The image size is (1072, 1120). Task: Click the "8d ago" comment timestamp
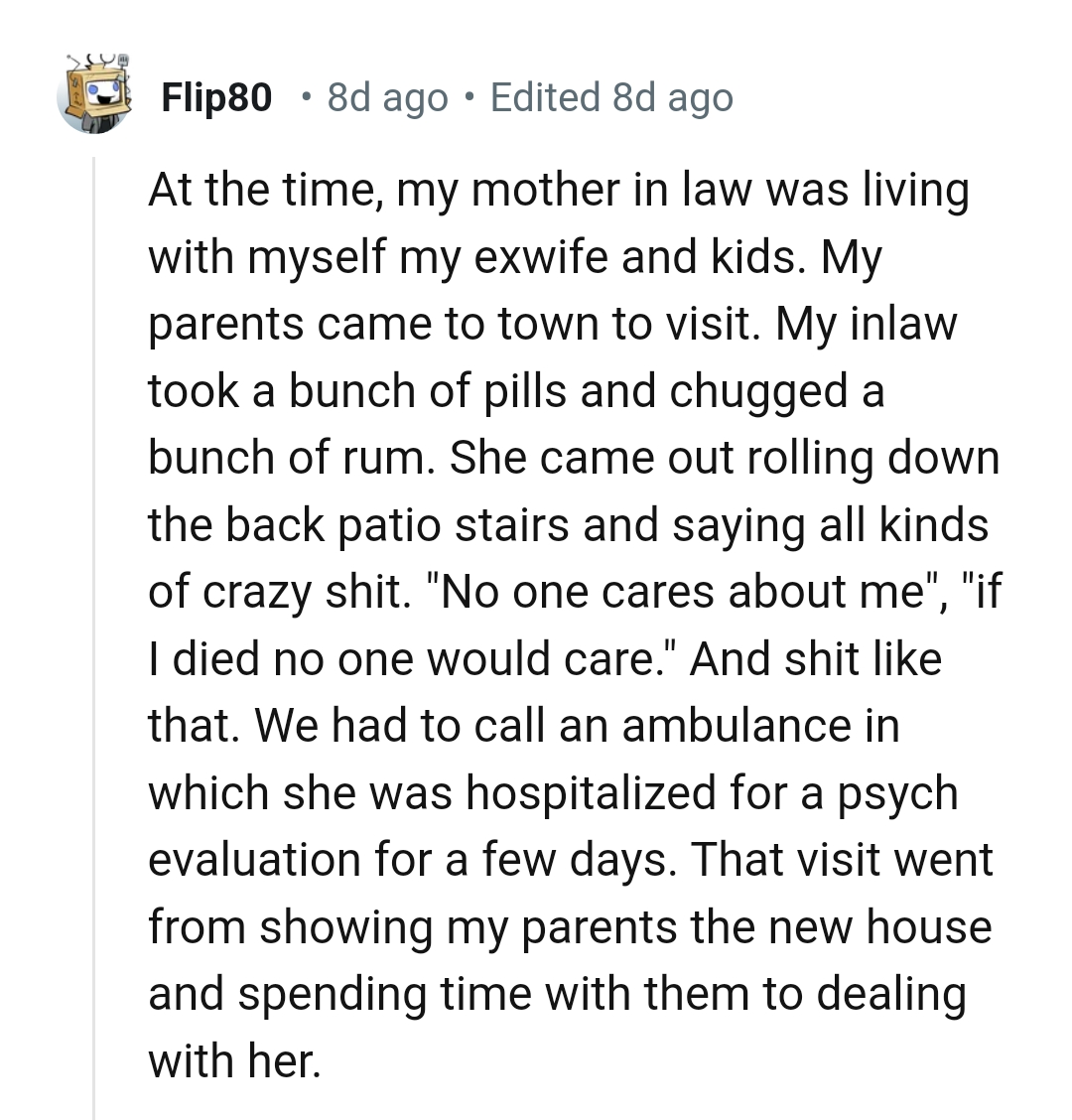pos(386,96)
